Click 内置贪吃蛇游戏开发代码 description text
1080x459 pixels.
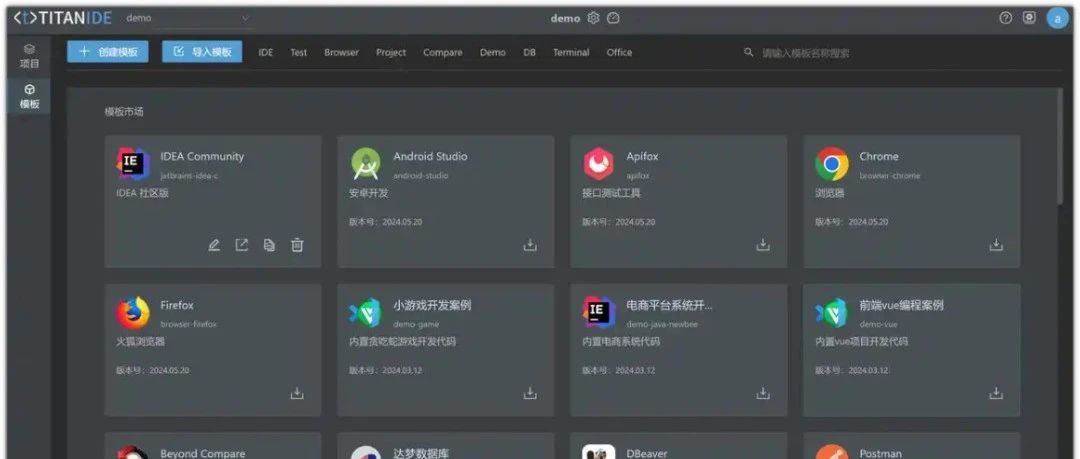click(x=402, y=342)
